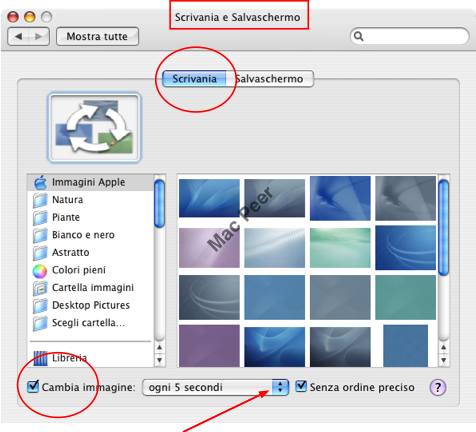Image resolution: width=476 pixels, height=432 pixels.
Task: Select the Desktop Pictures folder entry
Action: point(91,305)
